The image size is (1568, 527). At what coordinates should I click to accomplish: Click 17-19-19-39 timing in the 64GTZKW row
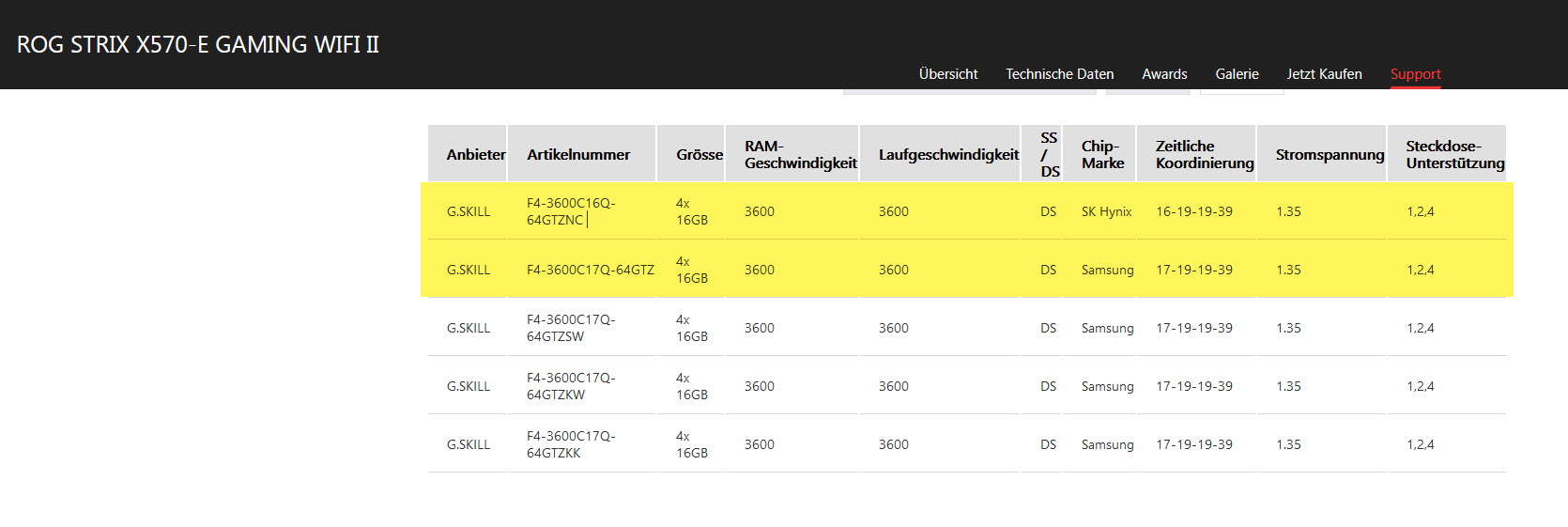click(1194, 386)
